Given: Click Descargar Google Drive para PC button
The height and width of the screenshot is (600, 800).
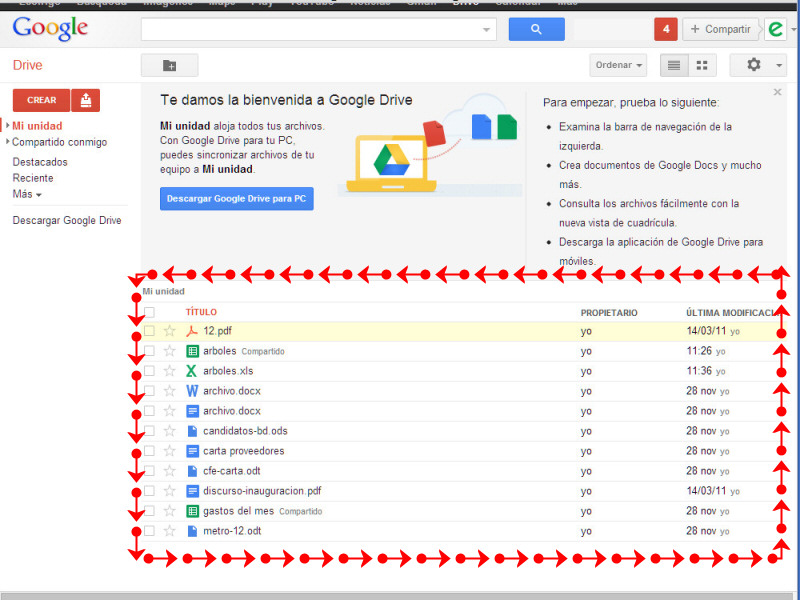Looking at the screenshot, I should coord(237,199).
